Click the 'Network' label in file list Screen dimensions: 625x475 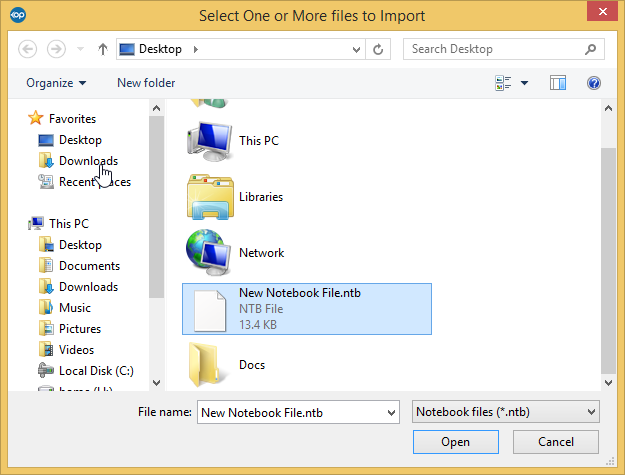(261, 253)
